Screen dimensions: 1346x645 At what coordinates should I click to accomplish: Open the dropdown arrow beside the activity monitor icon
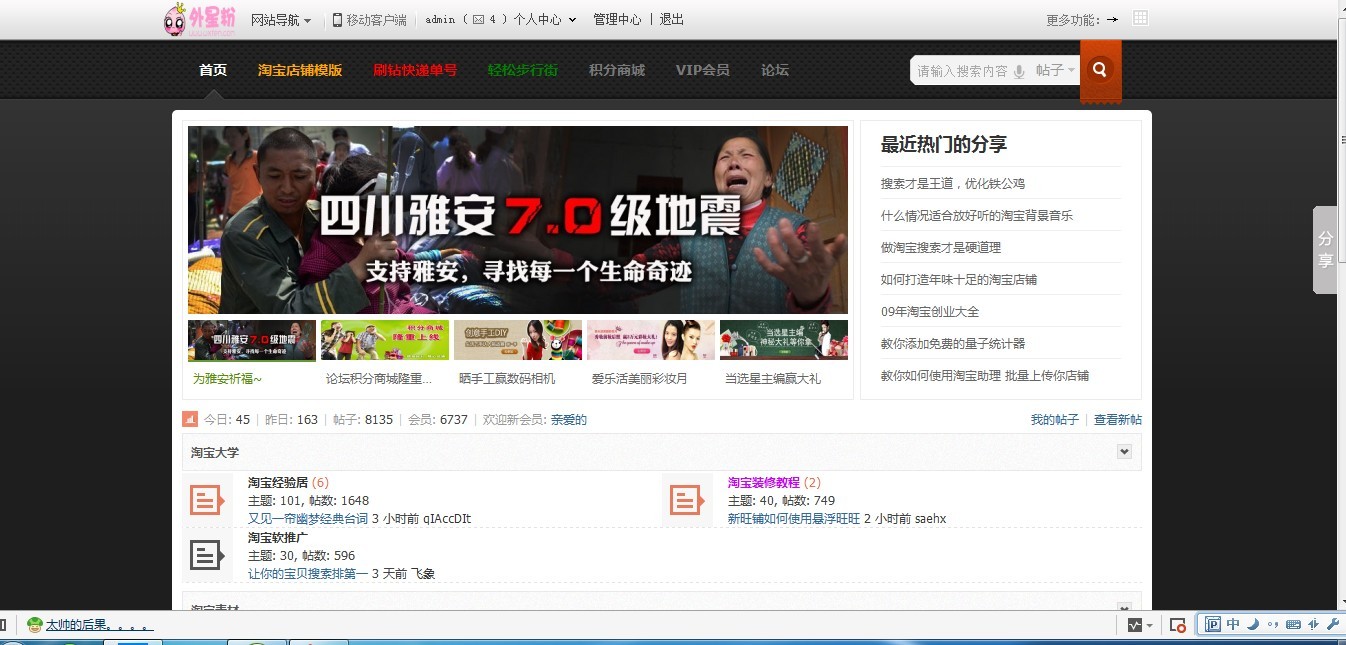1150,625
